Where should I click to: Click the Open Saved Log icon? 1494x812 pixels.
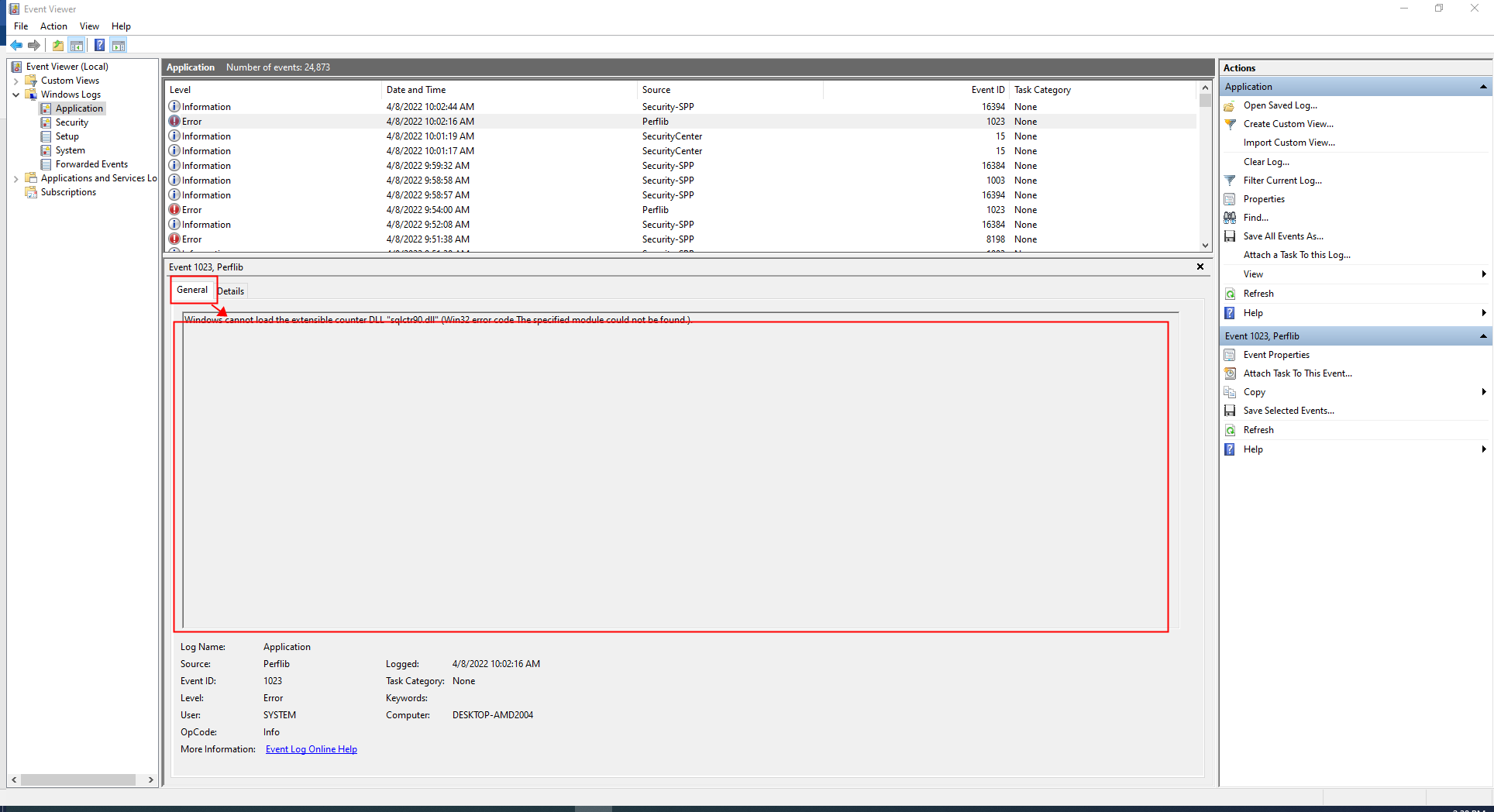tap(1230, 105)
